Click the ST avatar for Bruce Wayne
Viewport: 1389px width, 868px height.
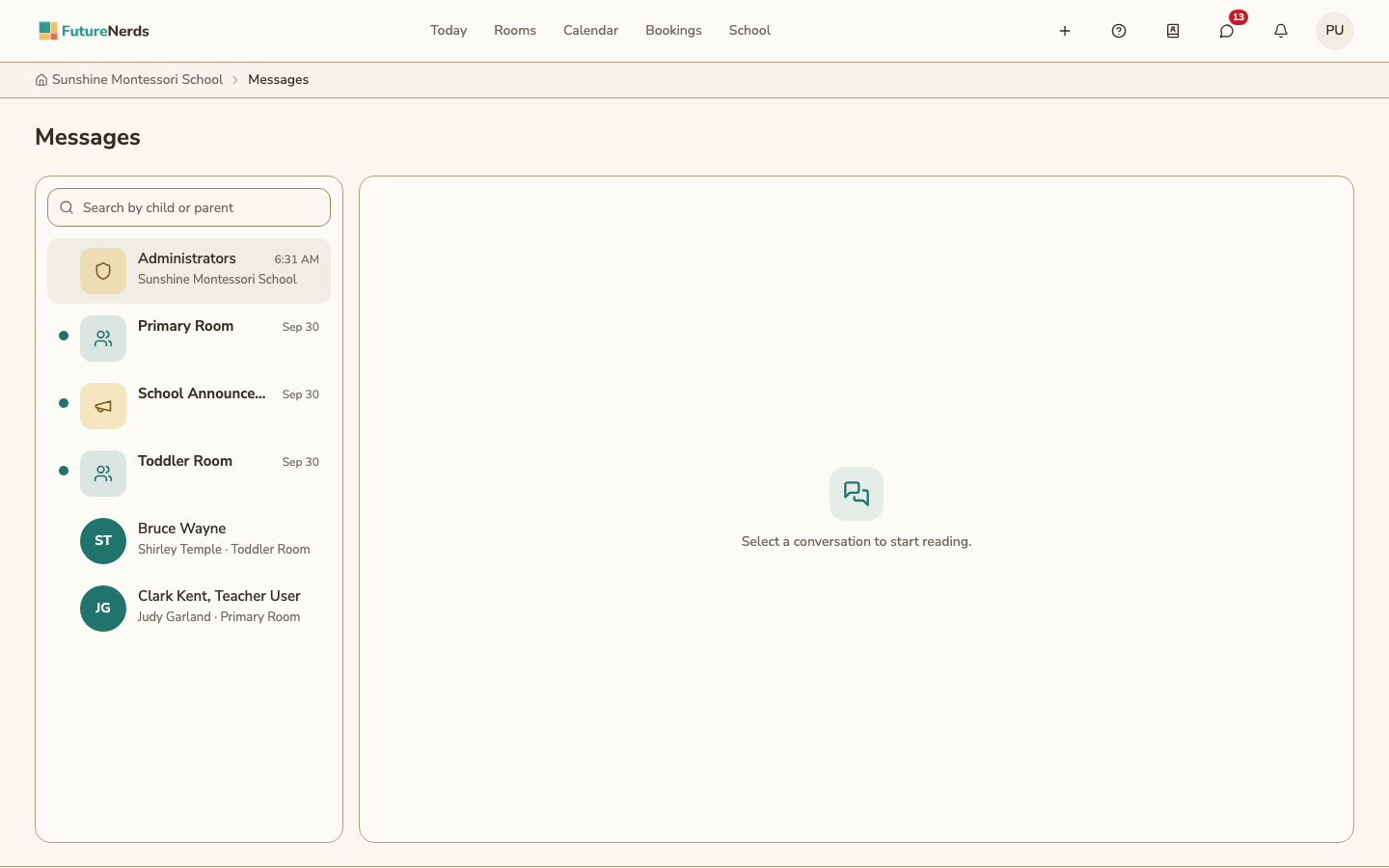pos(103,541)
